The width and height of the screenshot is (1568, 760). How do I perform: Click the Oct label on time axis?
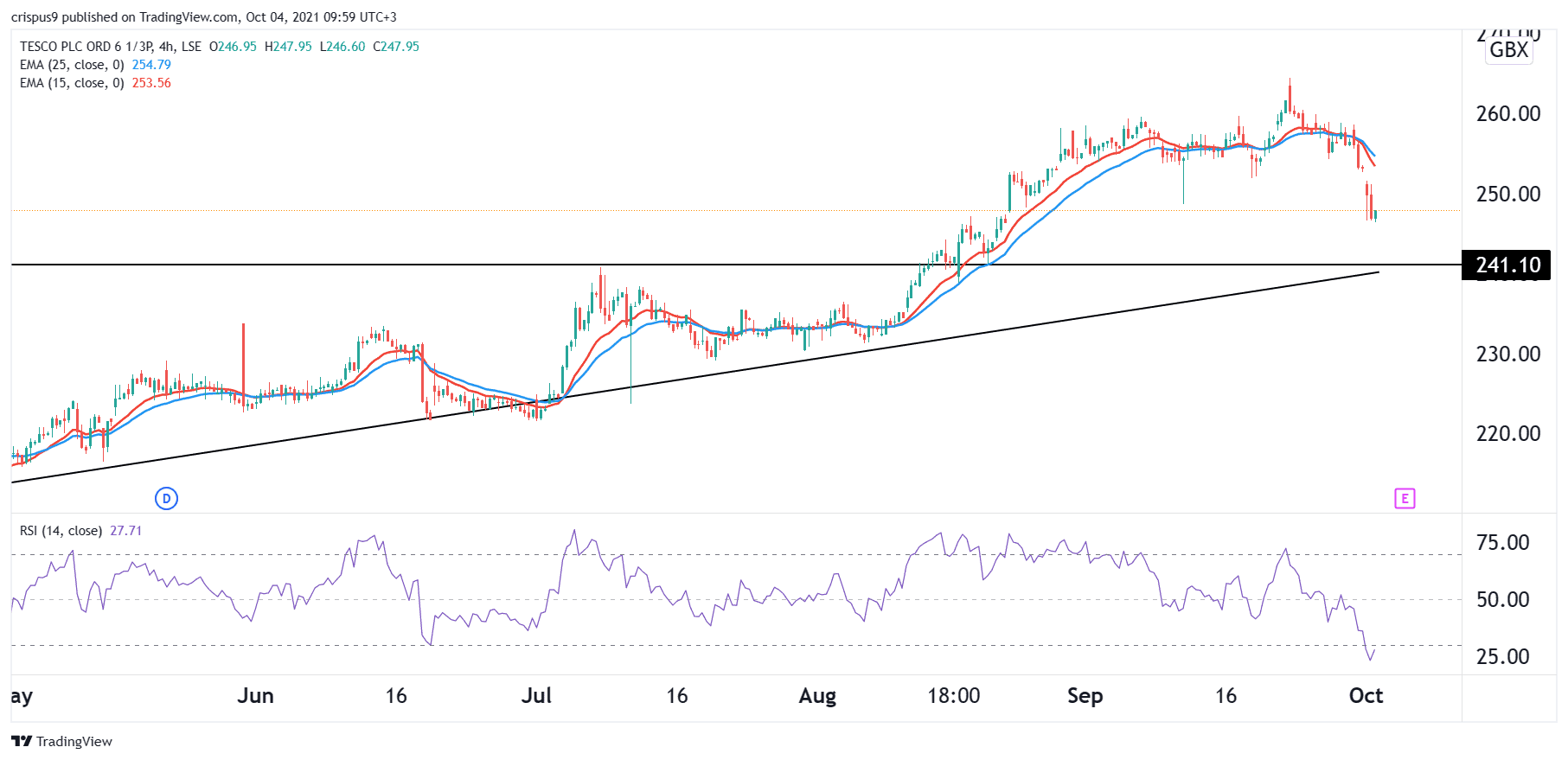click(1366, 696)
